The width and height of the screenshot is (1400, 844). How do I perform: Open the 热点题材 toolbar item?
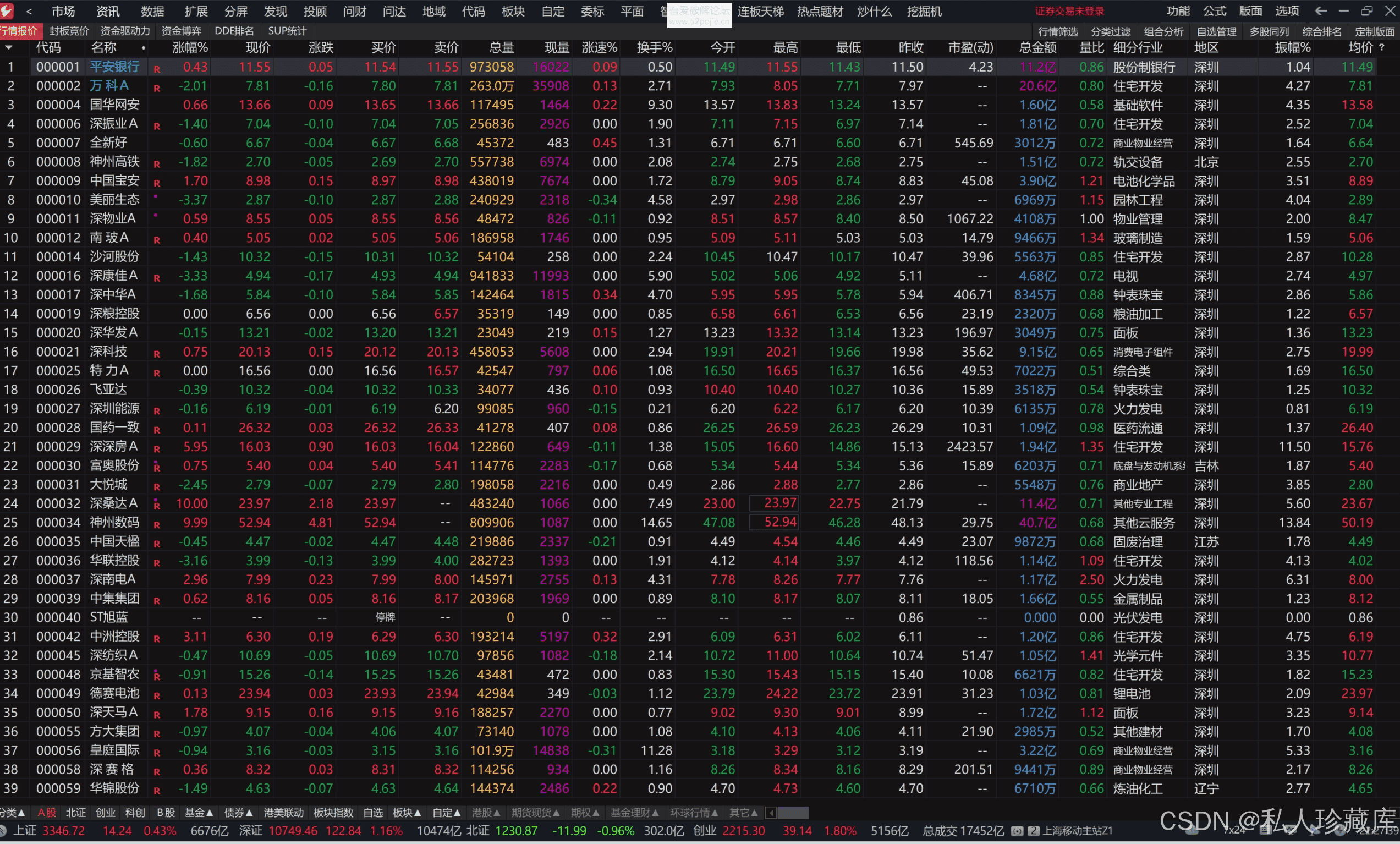point(820,12)
